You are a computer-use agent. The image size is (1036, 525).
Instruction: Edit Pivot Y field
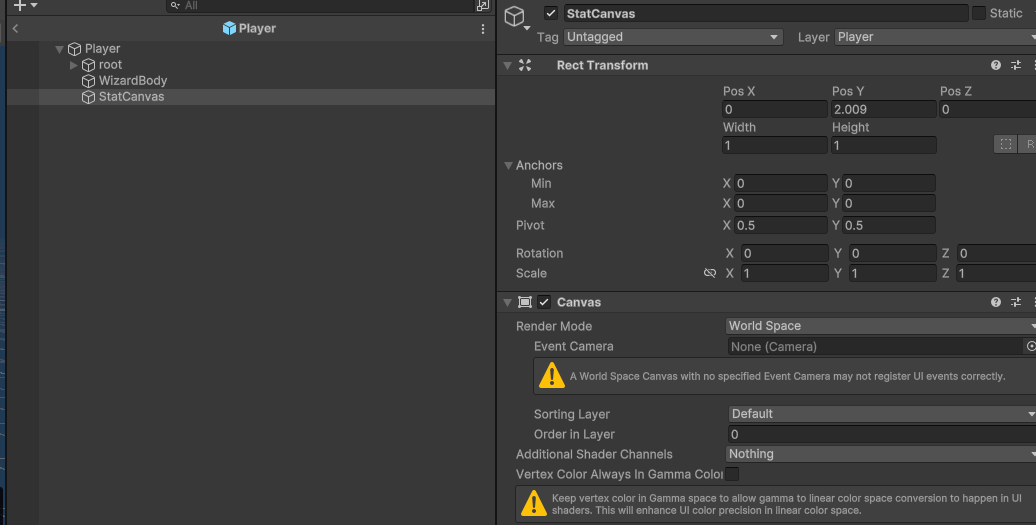889,225
